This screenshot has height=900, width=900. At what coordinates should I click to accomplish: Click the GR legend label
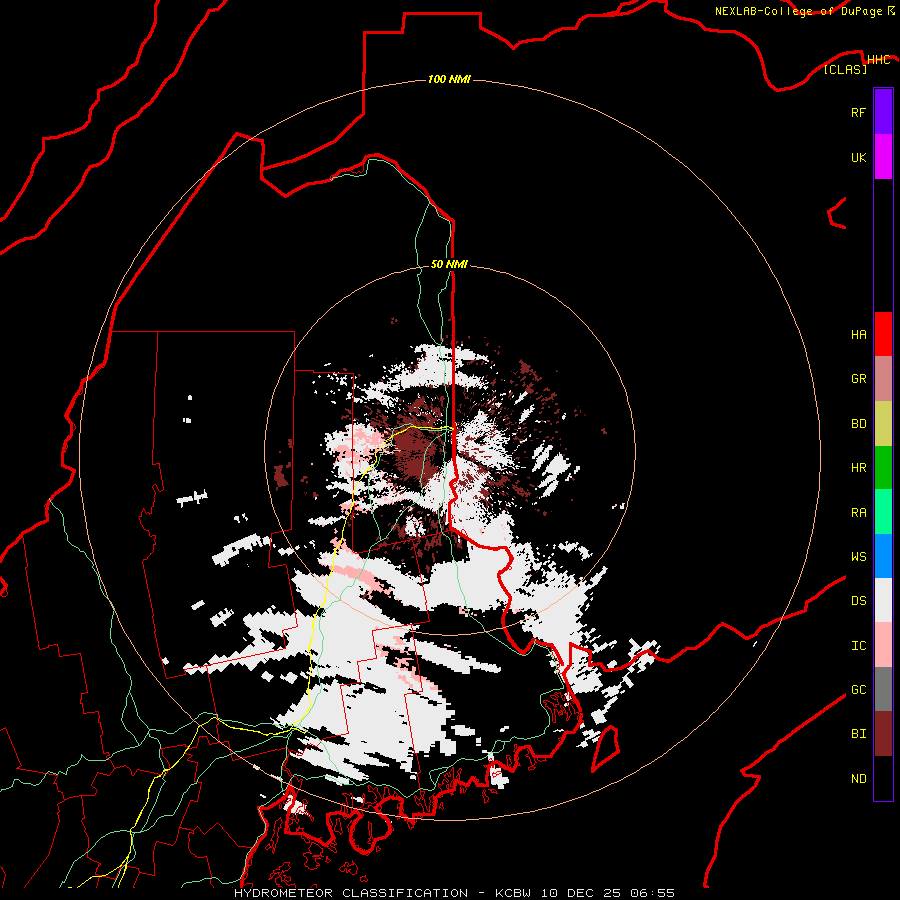pos(858,379)
